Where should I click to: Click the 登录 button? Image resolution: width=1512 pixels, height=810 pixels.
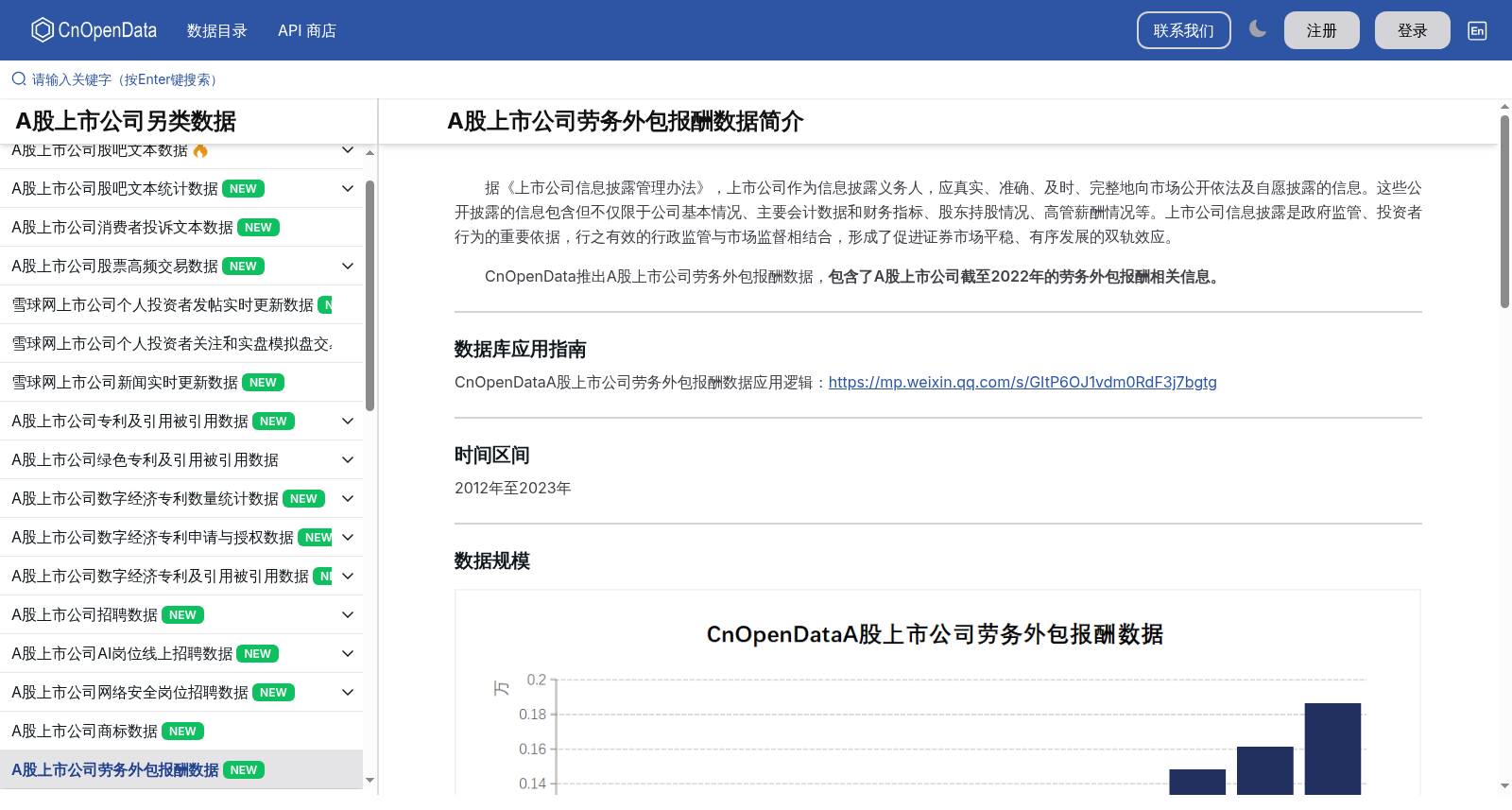[x=1413, y=30]
